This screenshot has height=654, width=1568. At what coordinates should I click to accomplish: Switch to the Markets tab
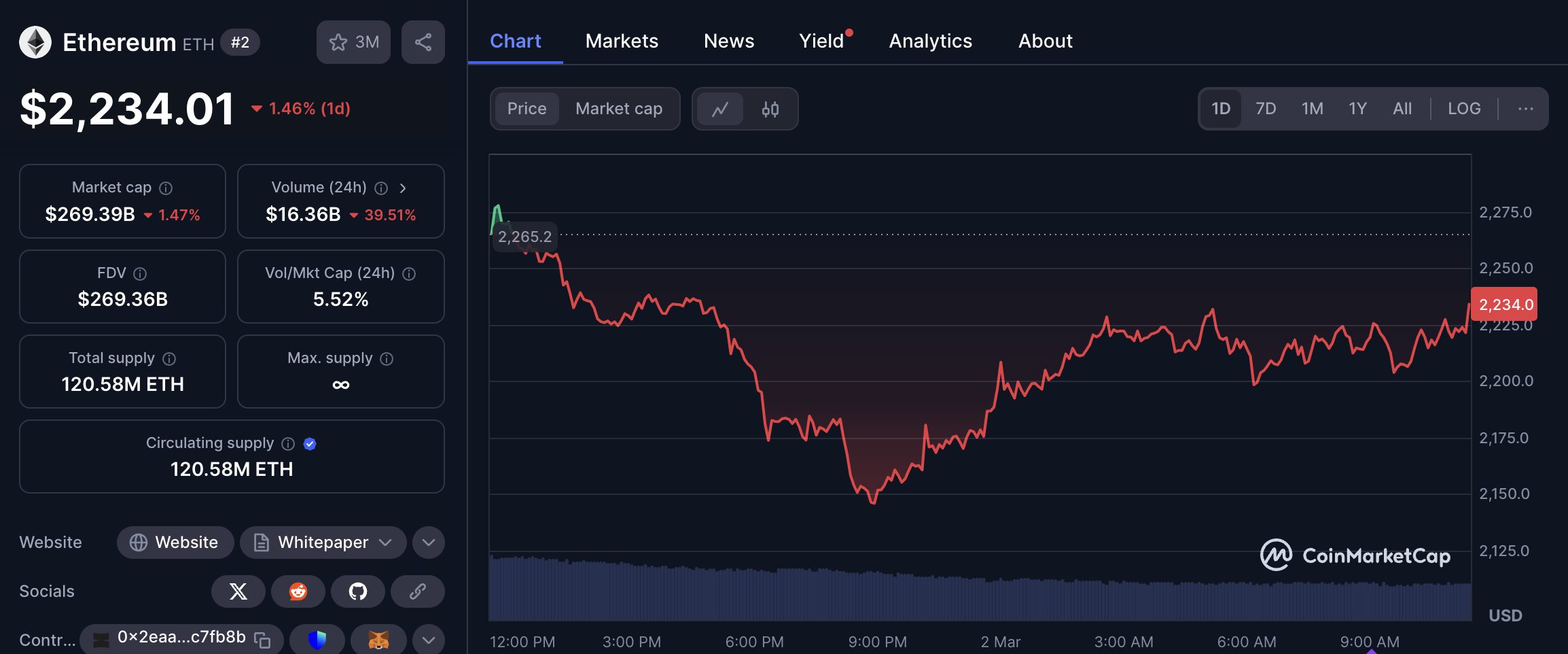coord(622,41)
